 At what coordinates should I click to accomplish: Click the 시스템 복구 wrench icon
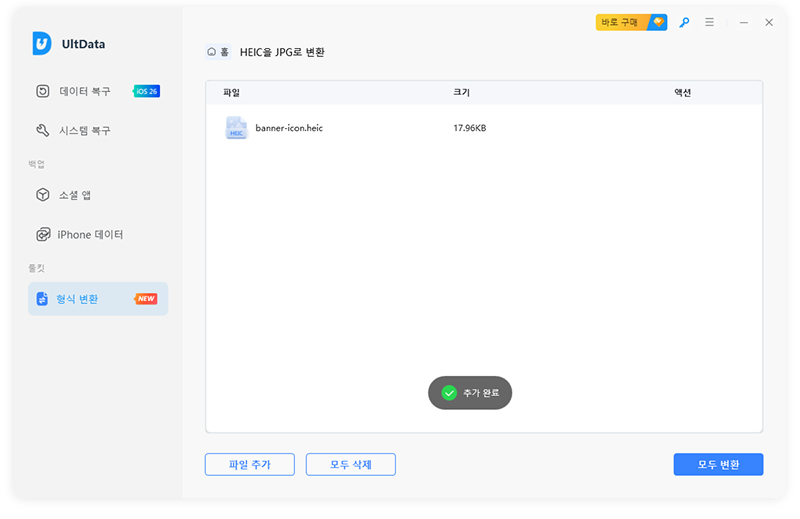43,130
